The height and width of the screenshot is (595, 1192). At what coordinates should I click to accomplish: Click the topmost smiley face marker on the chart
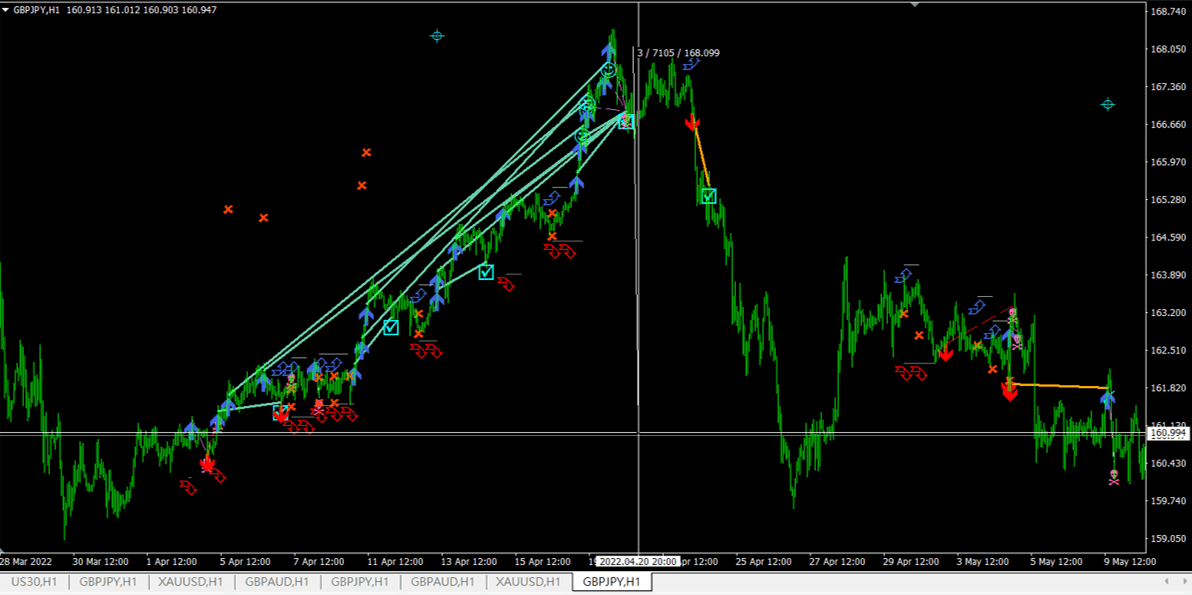click(x=608, y=70)
